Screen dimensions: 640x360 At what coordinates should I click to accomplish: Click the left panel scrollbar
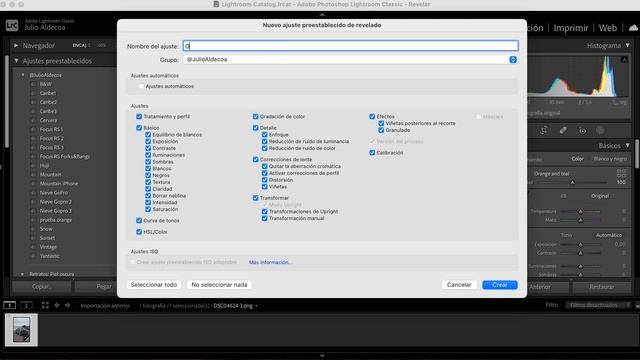7,102
